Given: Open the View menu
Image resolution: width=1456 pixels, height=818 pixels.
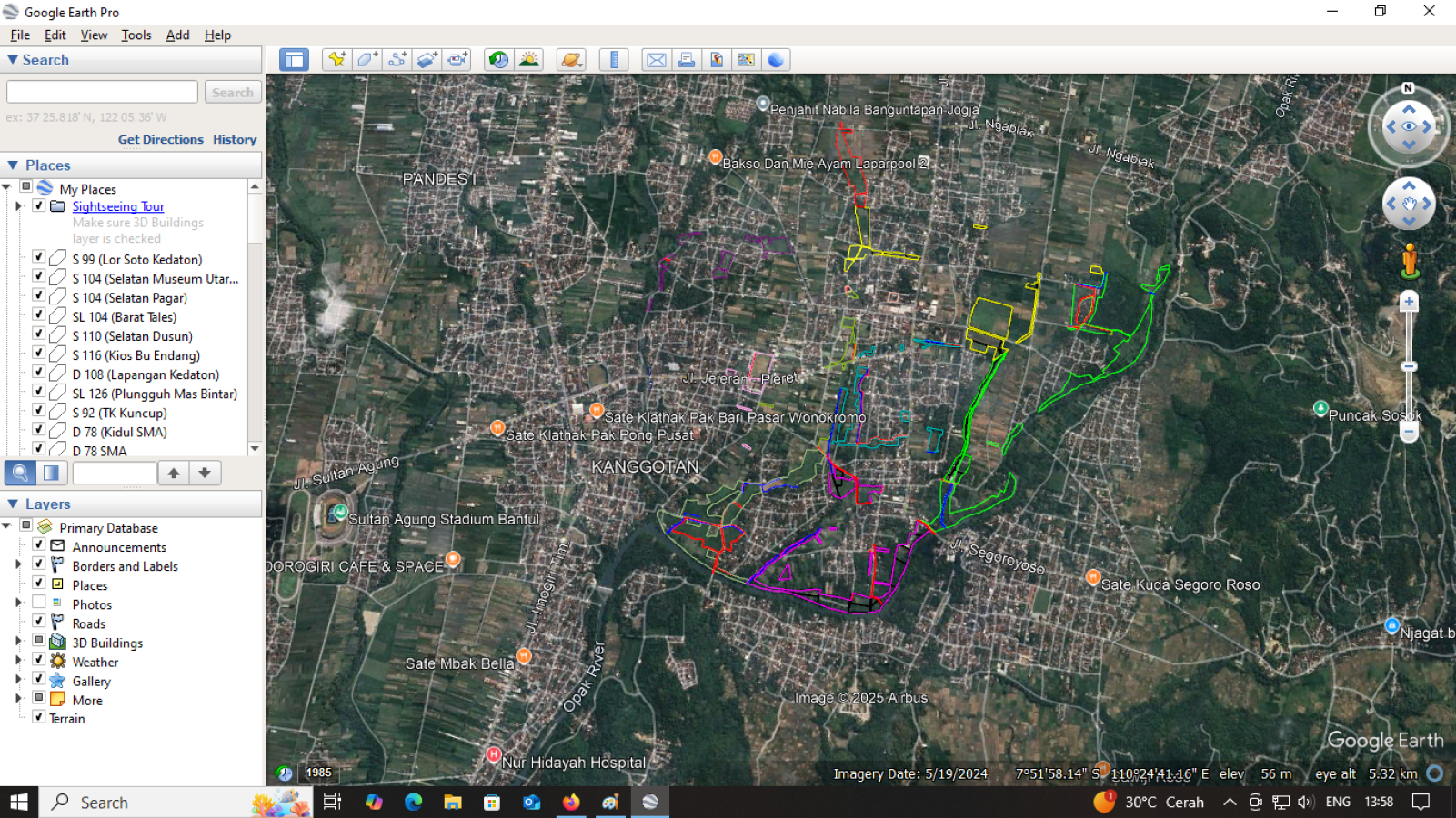Looking at the screenshot, I should (94, 35).
